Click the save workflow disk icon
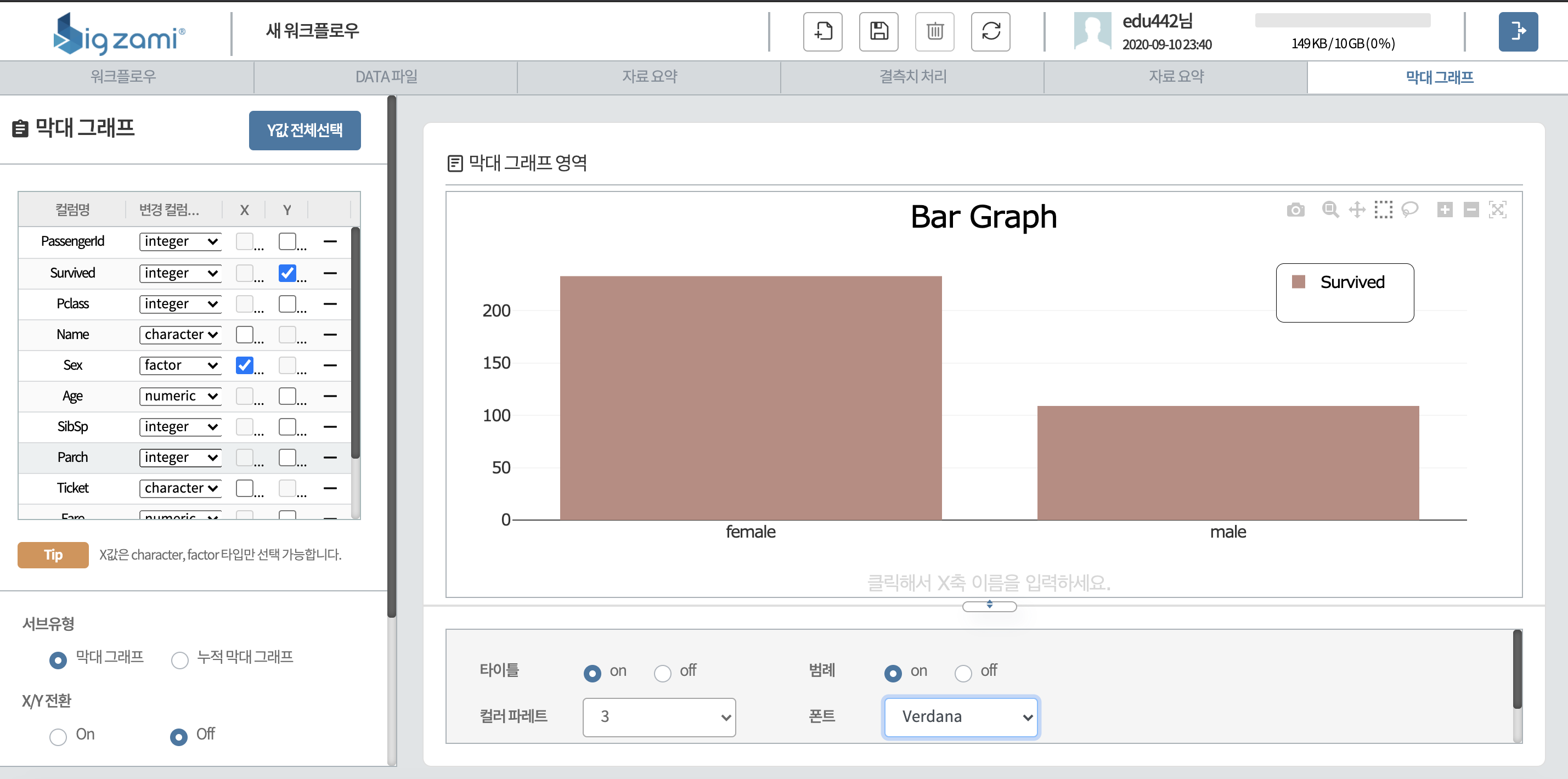Image resolution: width=1568 pixels, height=779 pixels. point(878,32)
